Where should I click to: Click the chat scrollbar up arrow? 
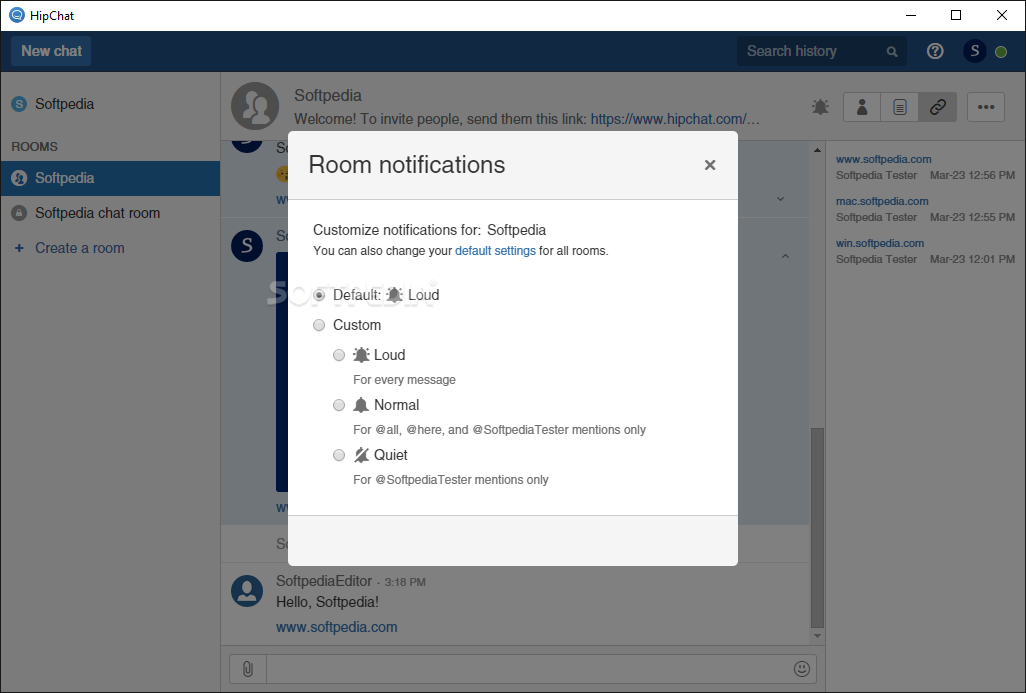pos(817,151)
